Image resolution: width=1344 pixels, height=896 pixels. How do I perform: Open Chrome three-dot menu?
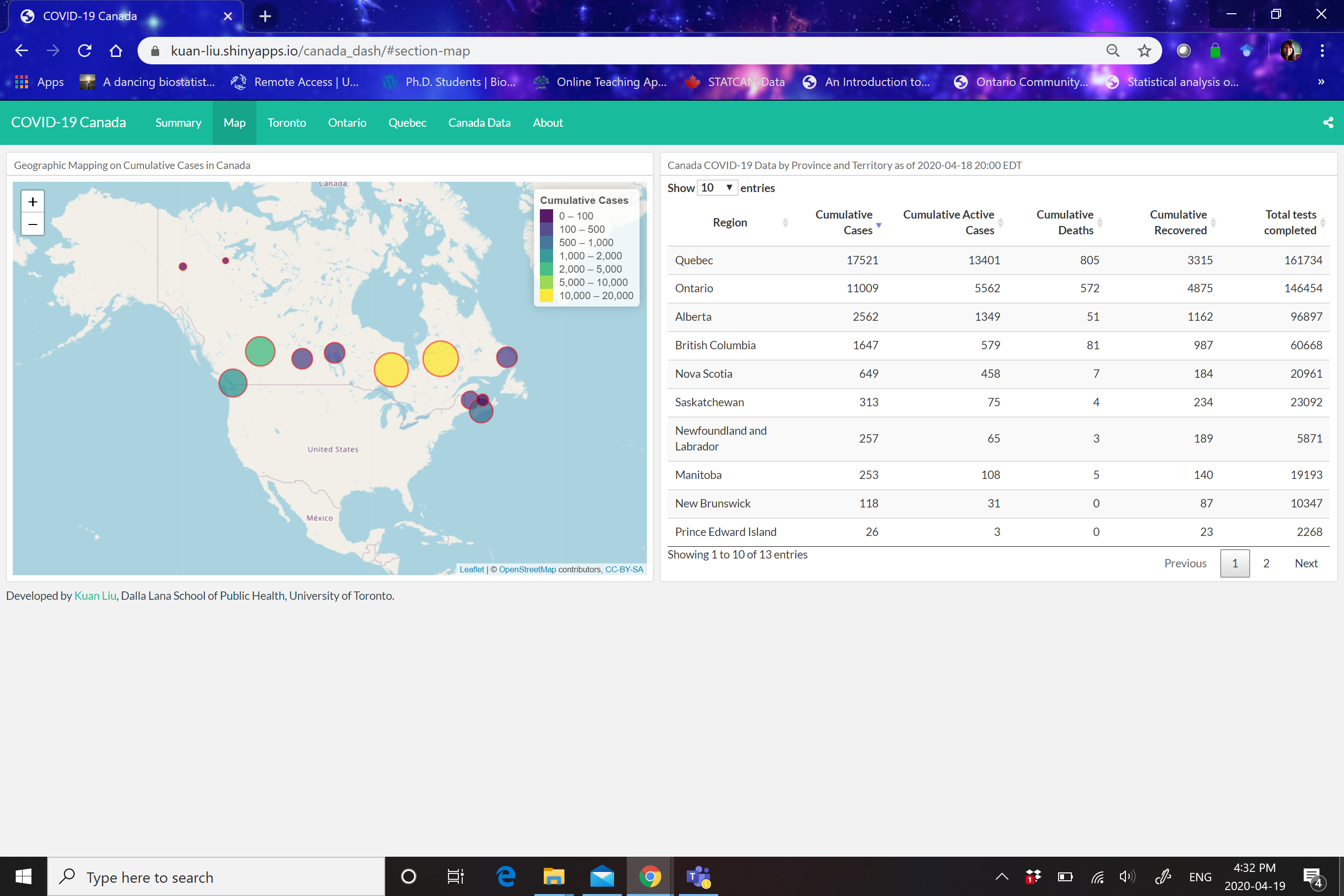tap(1322, 51)
